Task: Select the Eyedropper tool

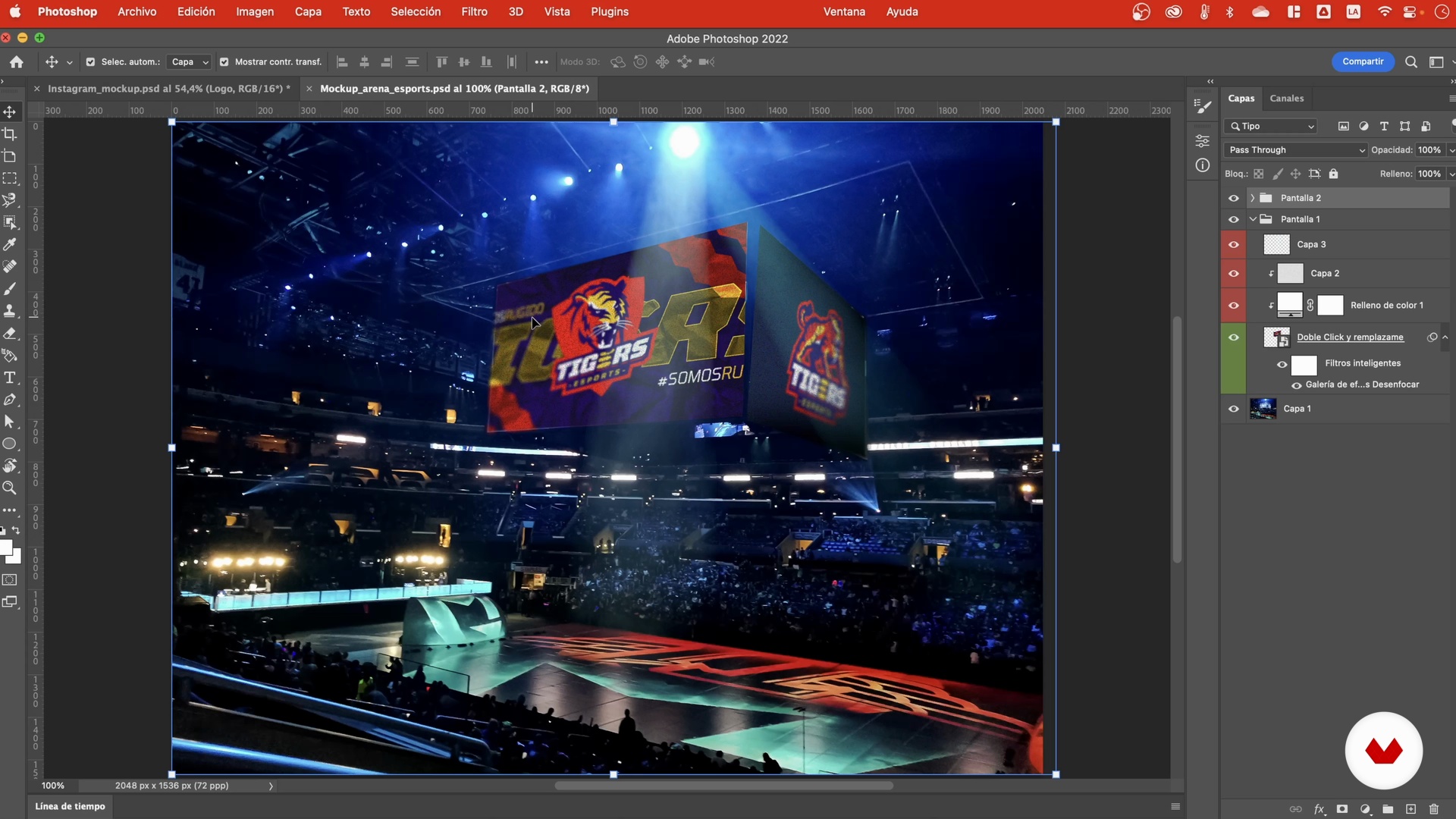Action: coord(10,244)
